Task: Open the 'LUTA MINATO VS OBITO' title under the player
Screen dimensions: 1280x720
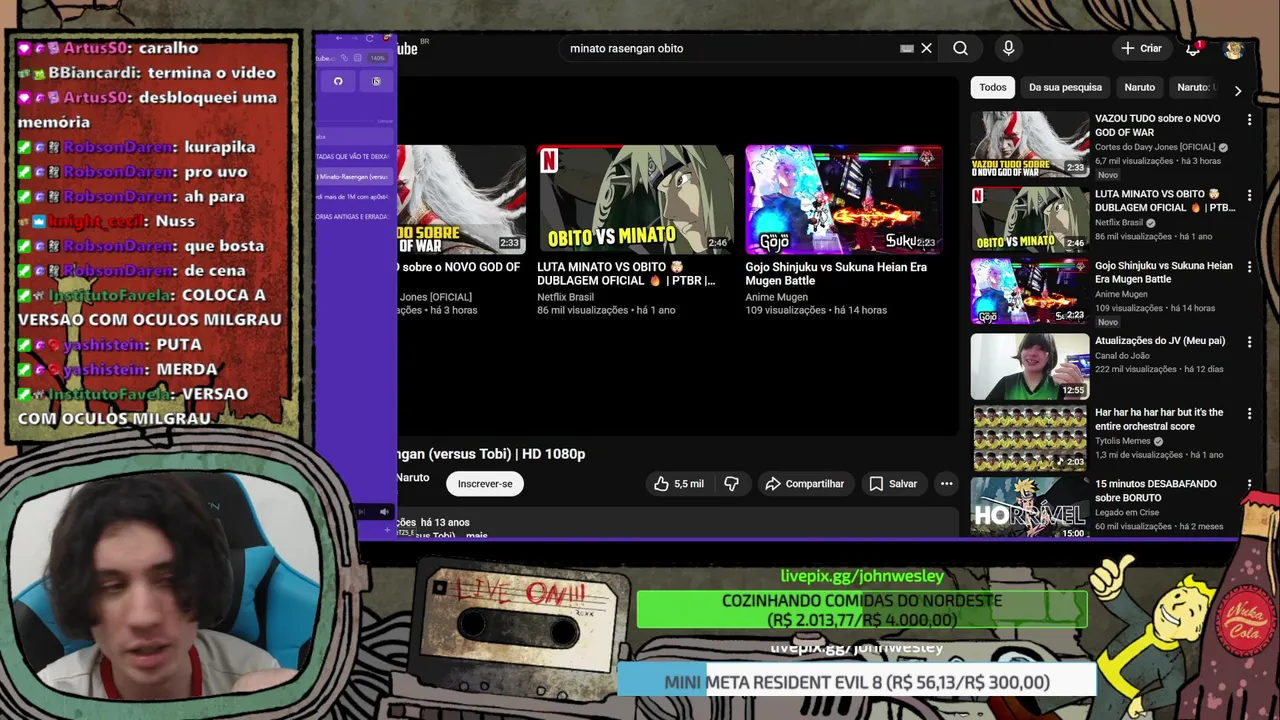Action: (627, 274)
